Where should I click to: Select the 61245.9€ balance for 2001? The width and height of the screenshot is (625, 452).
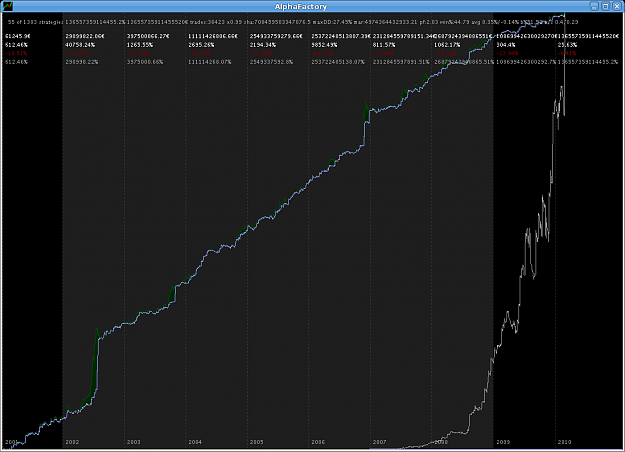click(x=18, y=36)
